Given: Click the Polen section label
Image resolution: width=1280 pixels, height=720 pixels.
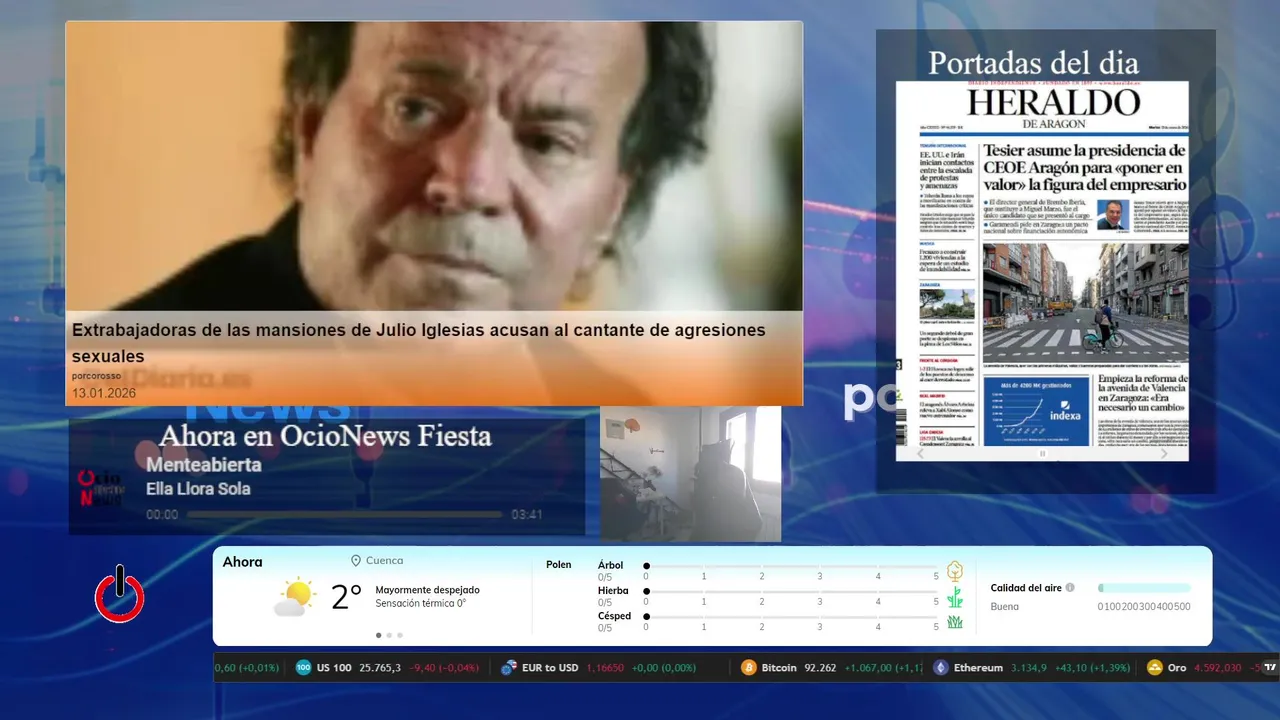Looking at the screenshot, I should (559, 565).
